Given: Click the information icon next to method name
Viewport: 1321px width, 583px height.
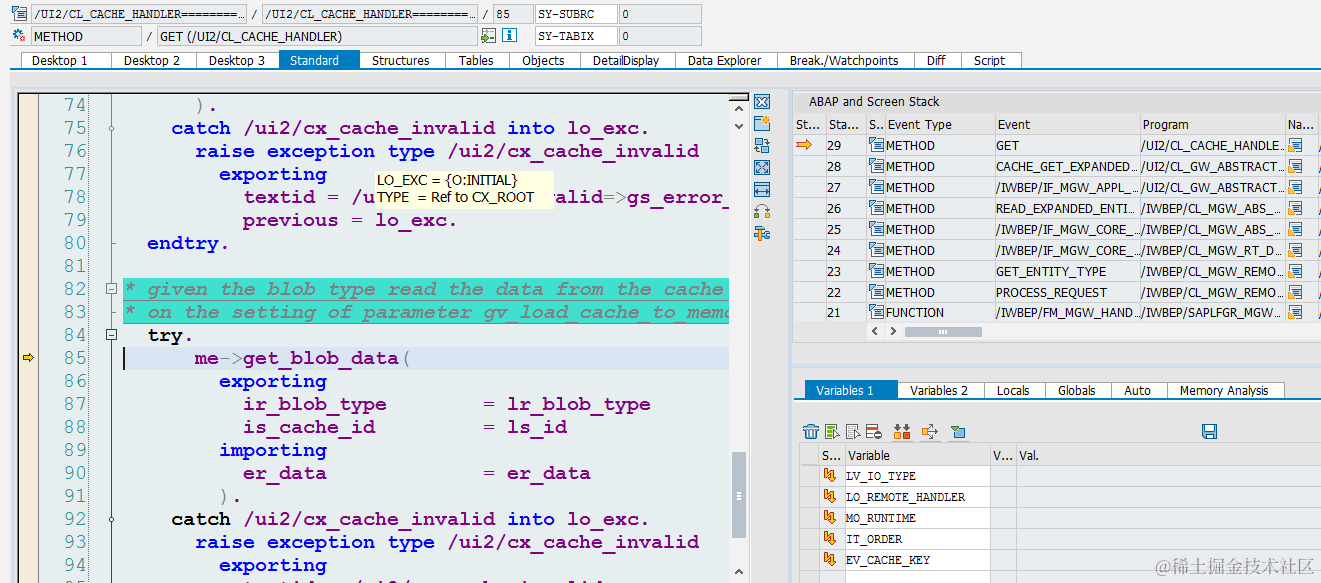Looking at the screenshot, I should tap(510, 36).
